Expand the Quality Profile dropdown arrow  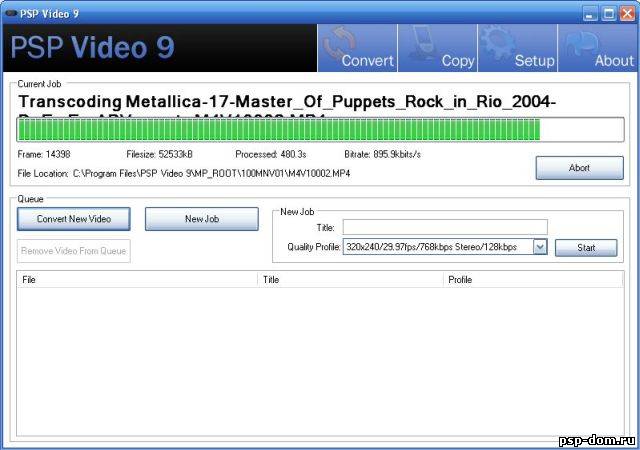click(x=540, y=246)
